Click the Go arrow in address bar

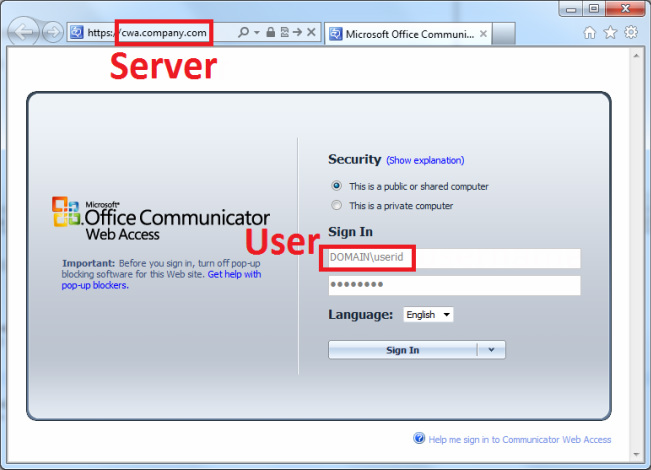tap(297, 32)
